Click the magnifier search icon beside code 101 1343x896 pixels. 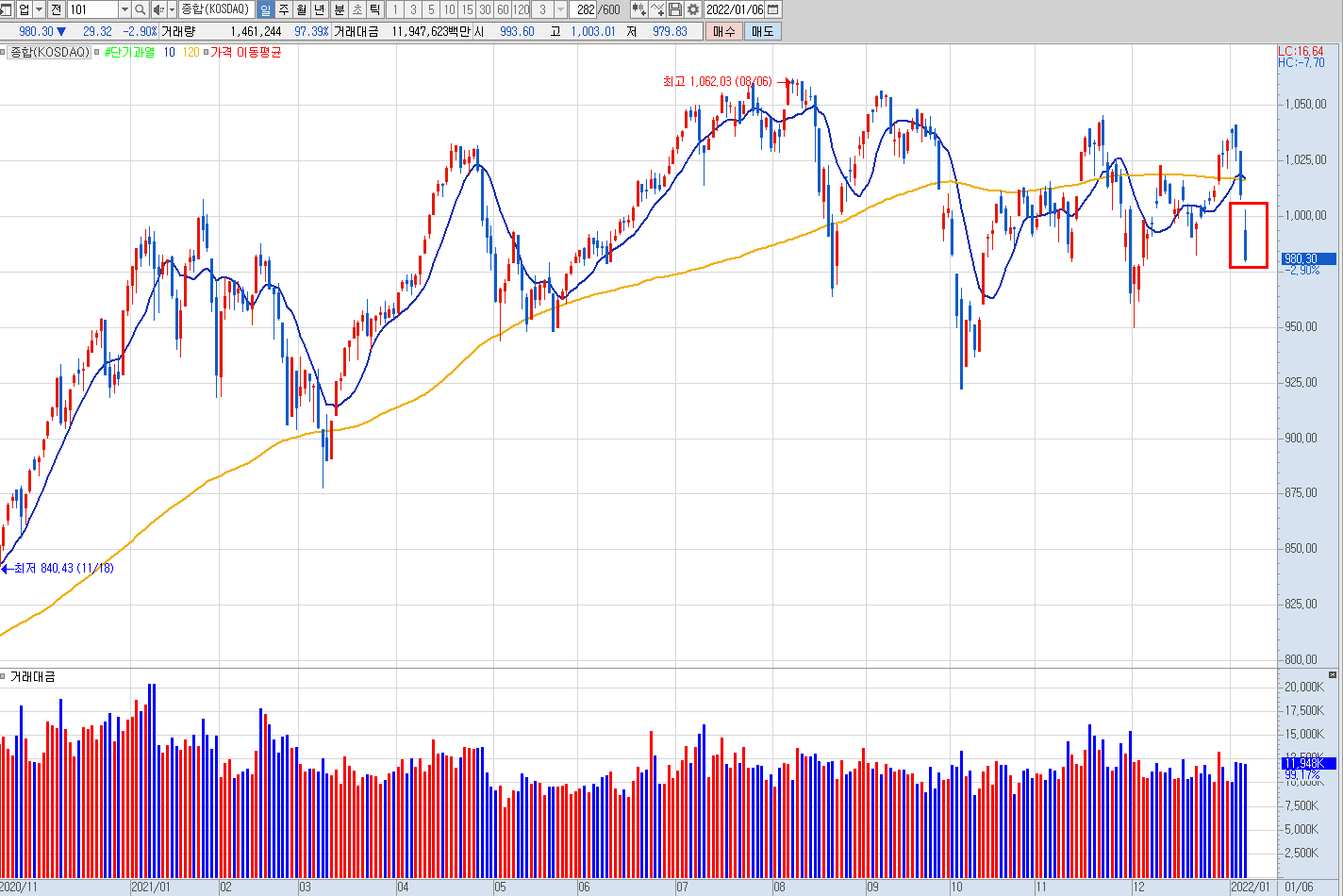140,9
